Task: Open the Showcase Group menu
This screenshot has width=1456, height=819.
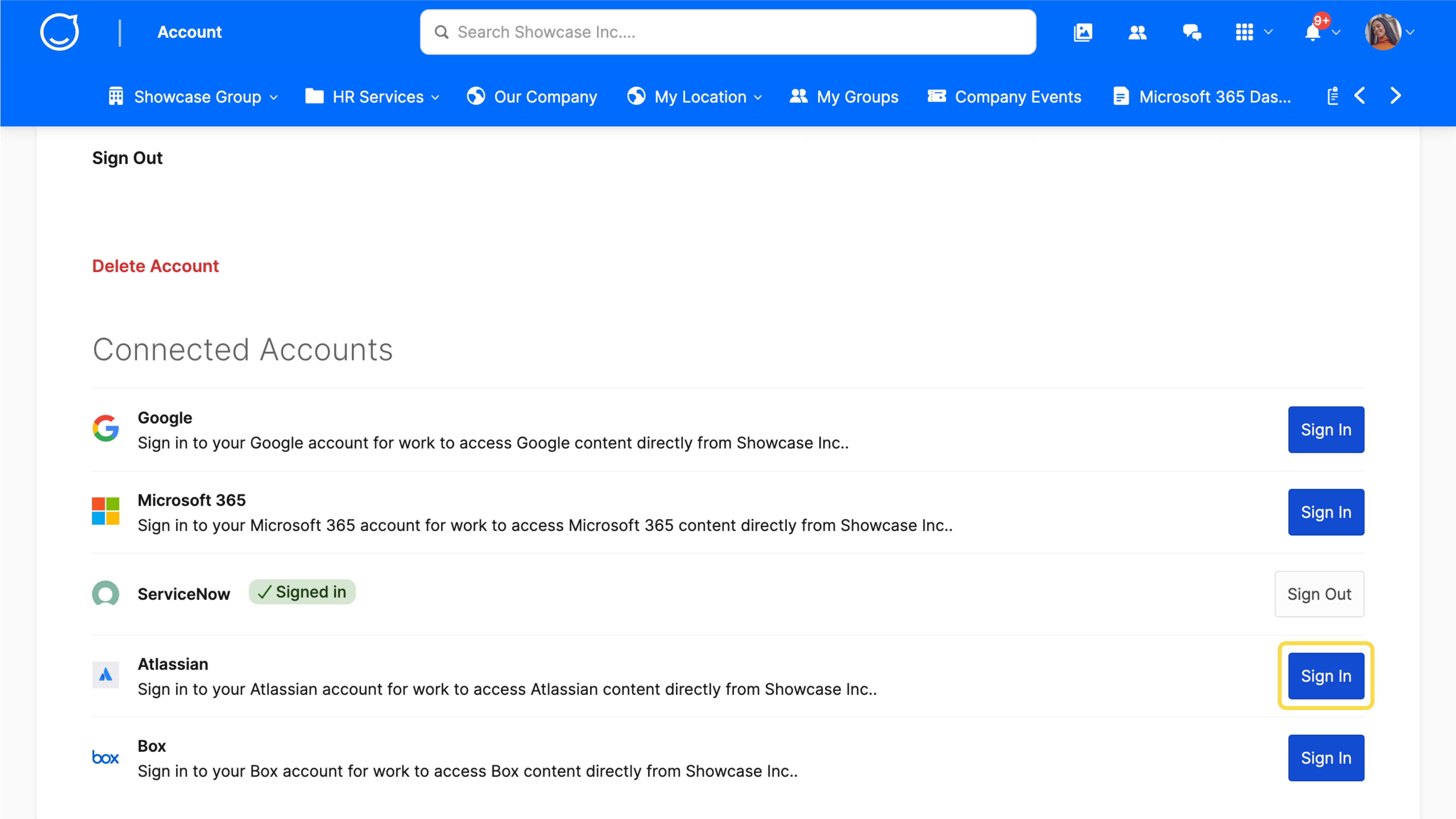Action: point(193,97)
